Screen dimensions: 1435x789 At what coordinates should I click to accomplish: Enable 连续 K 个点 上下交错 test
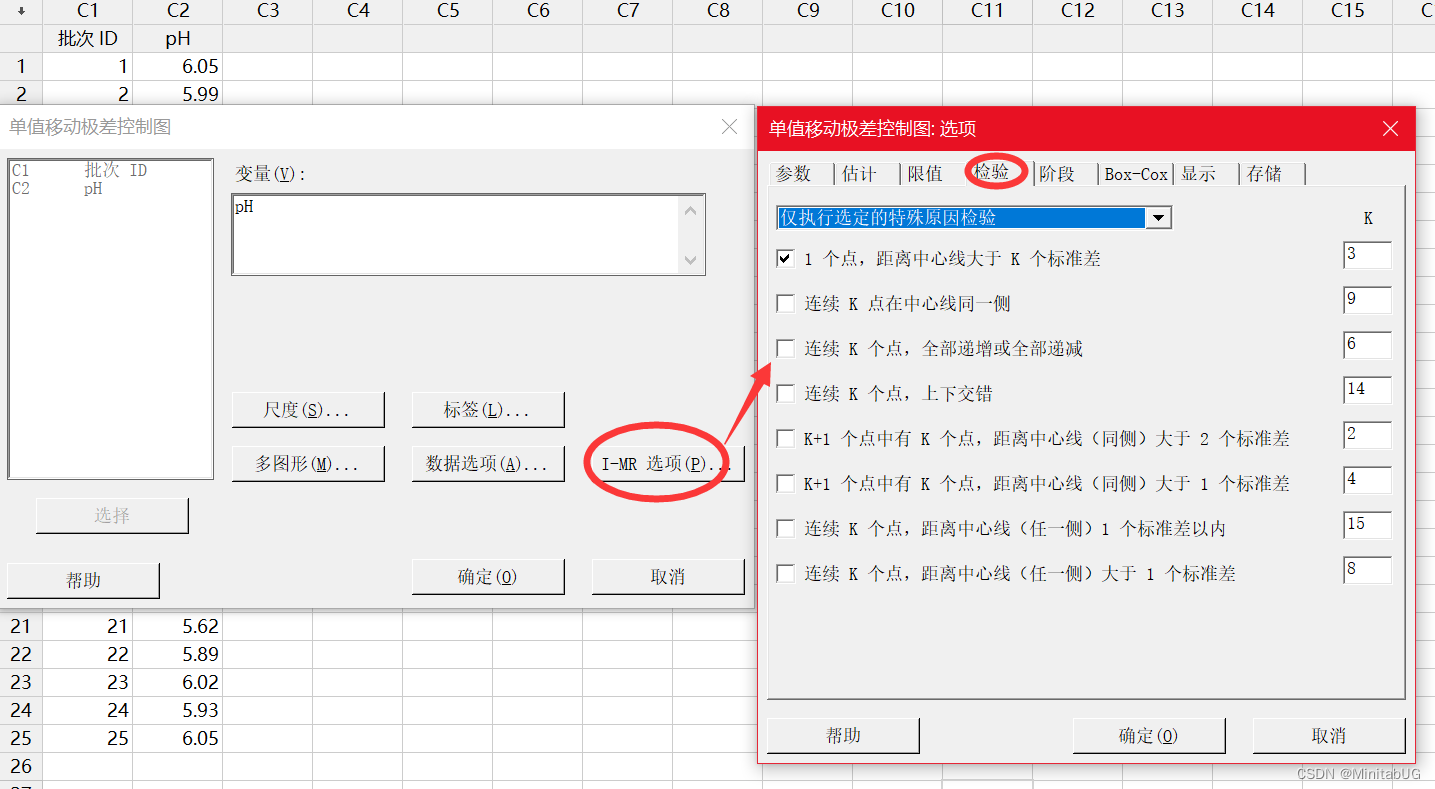786,394
